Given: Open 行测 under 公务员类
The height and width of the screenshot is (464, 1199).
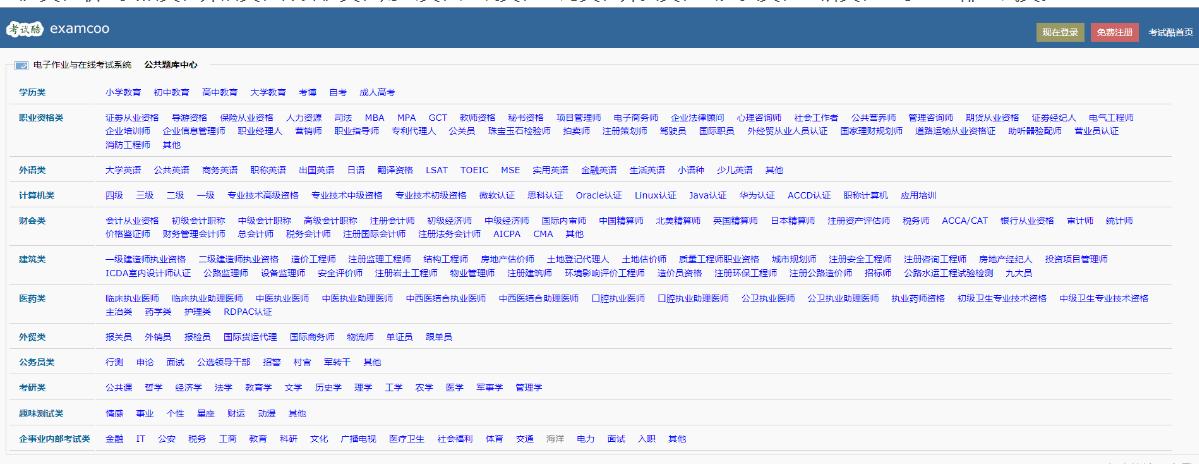Looking at the screenshot, I should pos(114,362).
